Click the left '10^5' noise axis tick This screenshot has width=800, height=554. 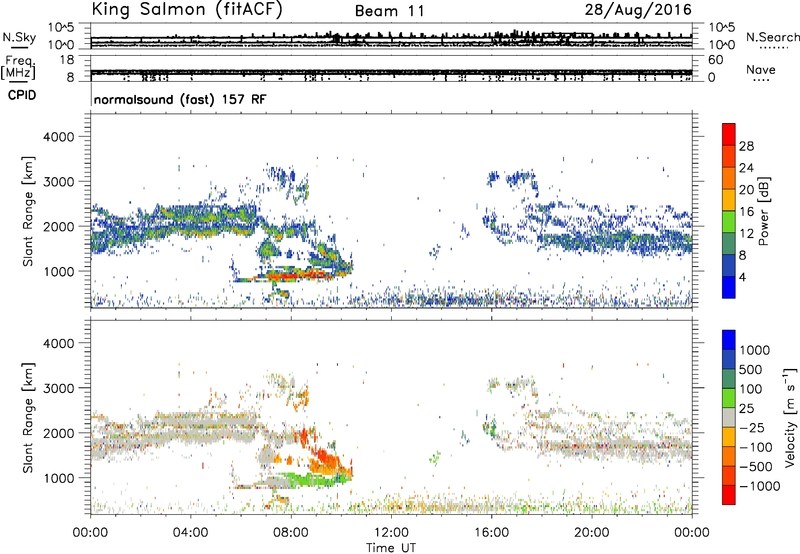[x=61, y=28]
